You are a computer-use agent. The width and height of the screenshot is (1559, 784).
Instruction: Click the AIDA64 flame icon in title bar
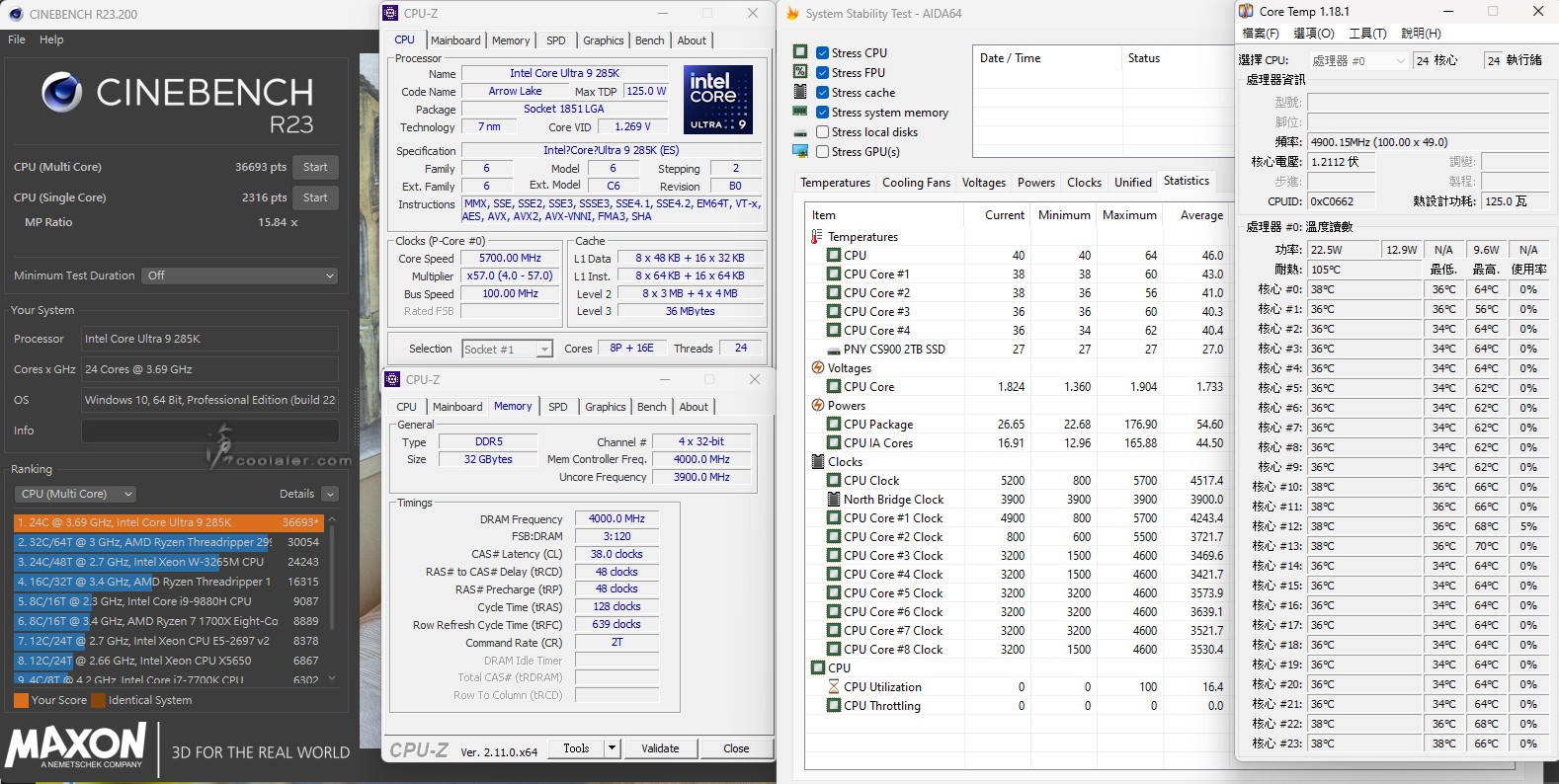pos(792,13)
